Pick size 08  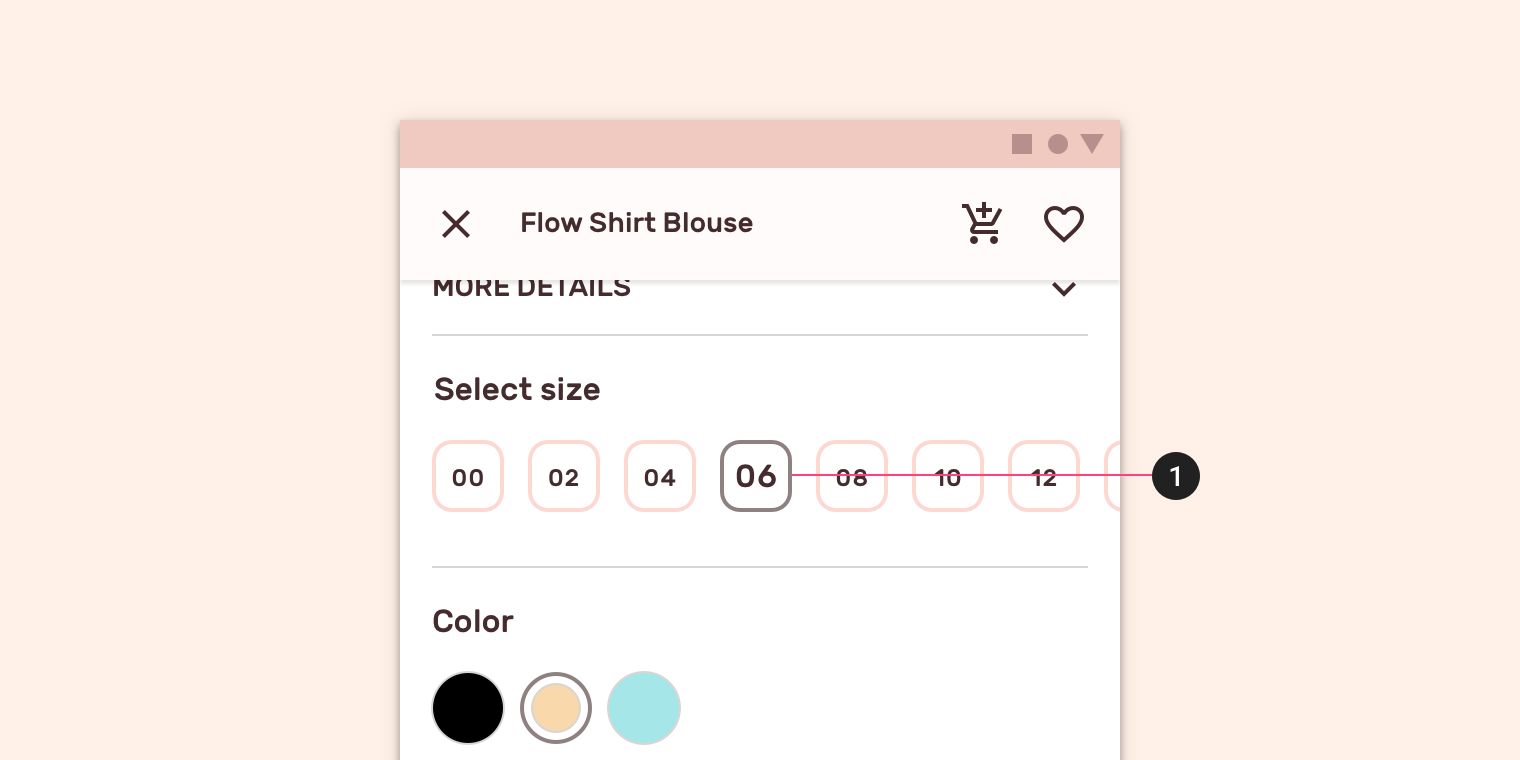(852, 476)
